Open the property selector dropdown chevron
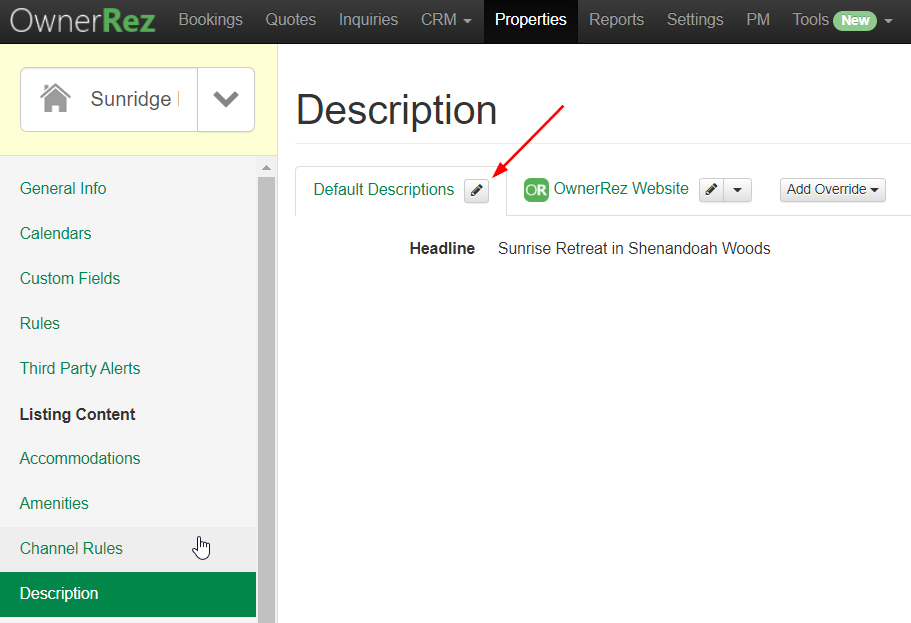This screenshot has width=911, height=623. pos(226,98)
